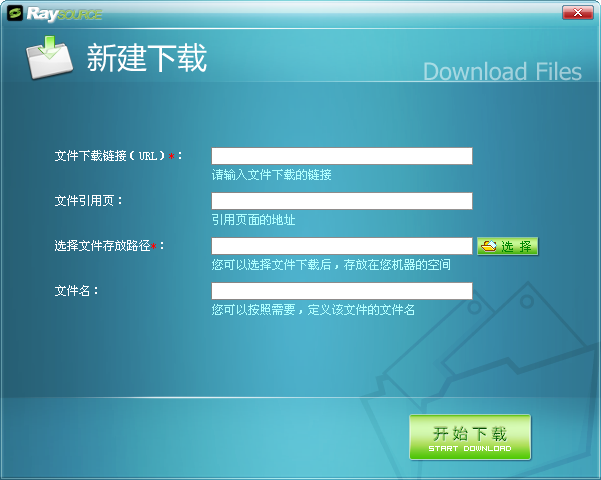Click the 选择文件存放路径 label
Image resolution: width=601 pixels, height=480 pixels.
point(109,246)
